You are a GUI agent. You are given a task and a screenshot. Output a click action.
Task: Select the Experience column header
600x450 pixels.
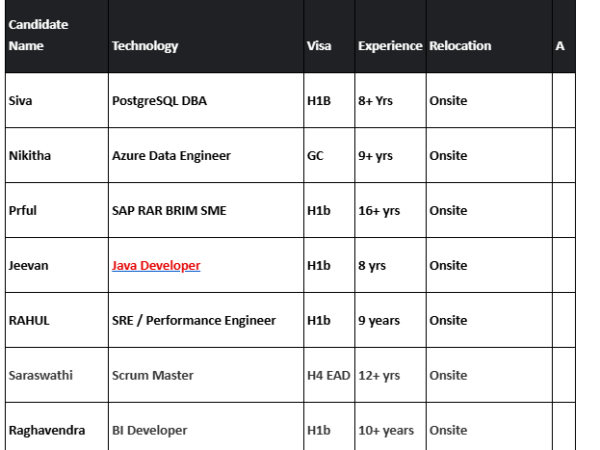[x=390, y=36]
